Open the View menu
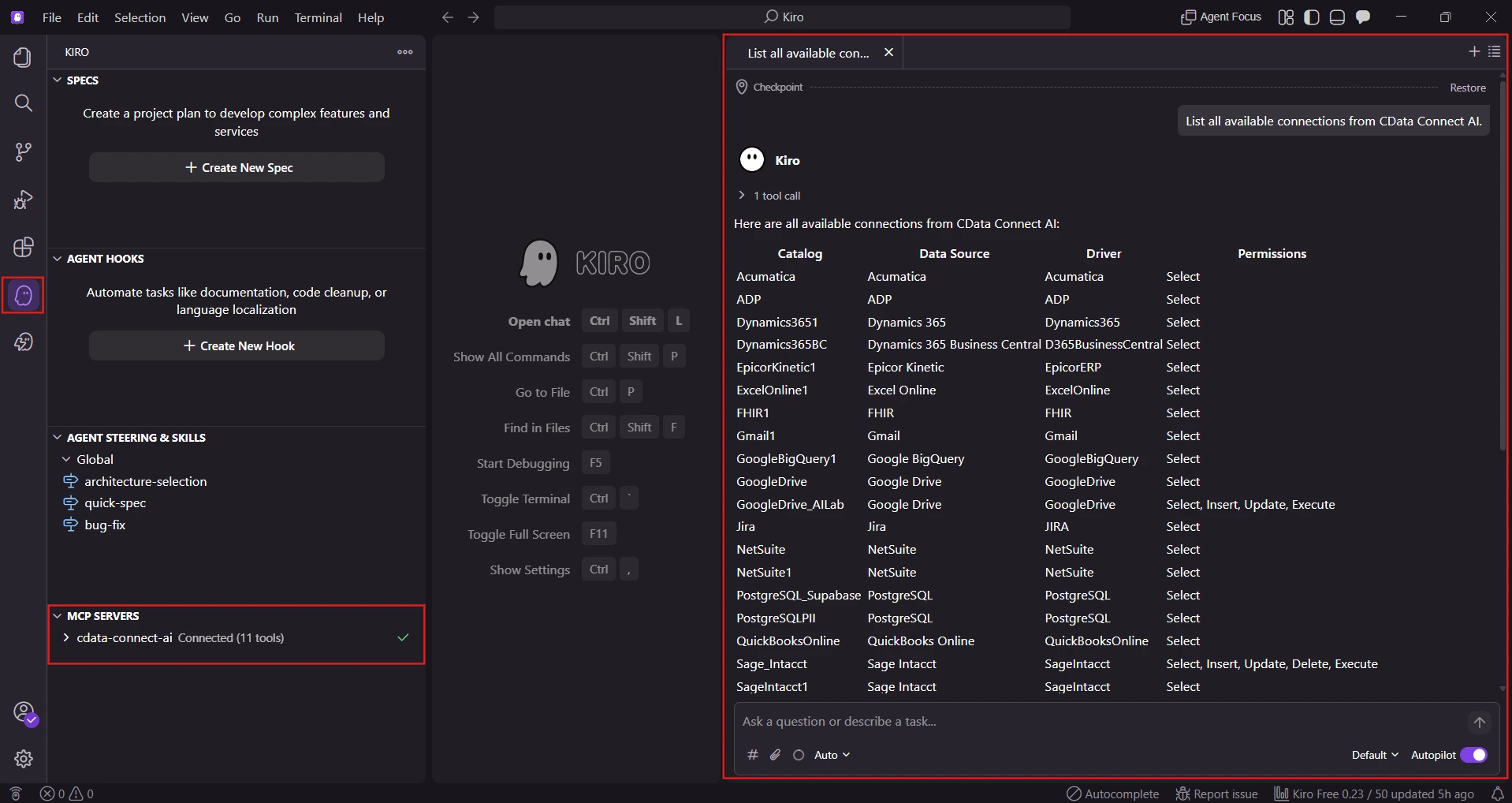The width and height of the screenshot is (1512, 803). 195,17
